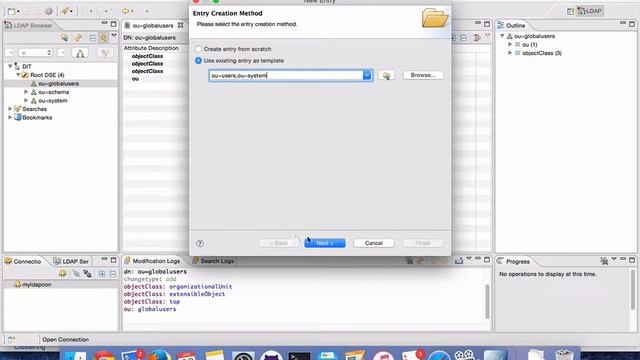This screenshot has height=360, width=640.
Task: Click history icon beside template DN field
Action: 386,76
